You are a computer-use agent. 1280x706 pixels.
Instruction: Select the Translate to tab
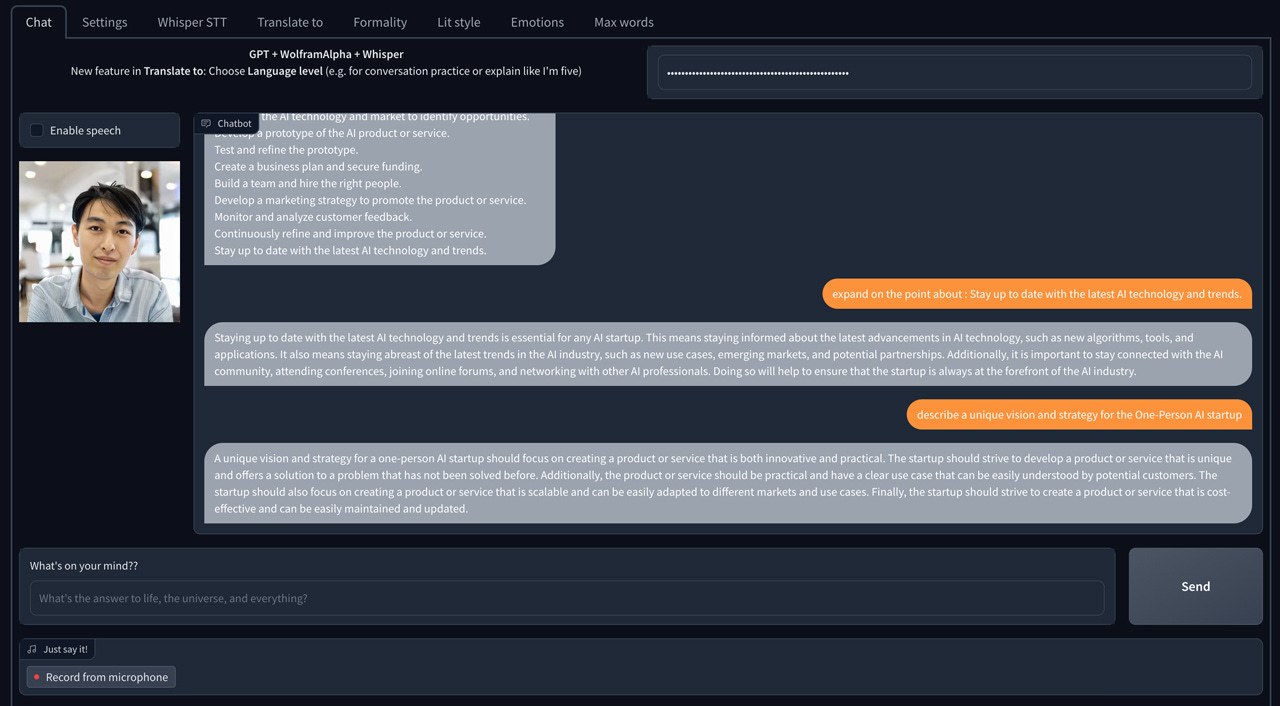coord(290,21)
